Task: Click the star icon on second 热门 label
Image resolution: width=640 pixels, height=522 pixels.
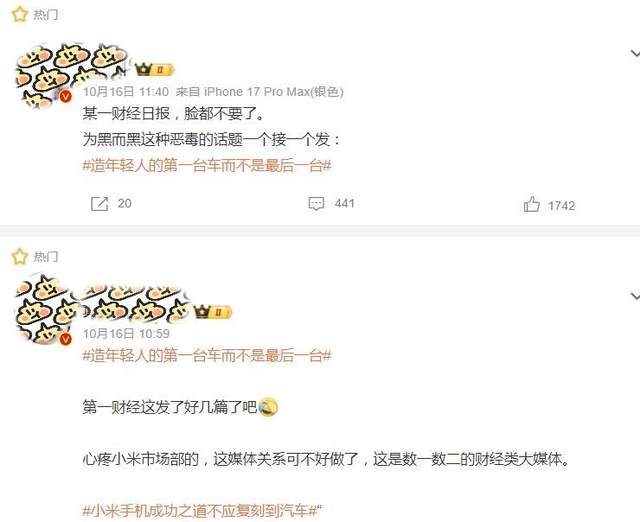Action: click(20, 256)
